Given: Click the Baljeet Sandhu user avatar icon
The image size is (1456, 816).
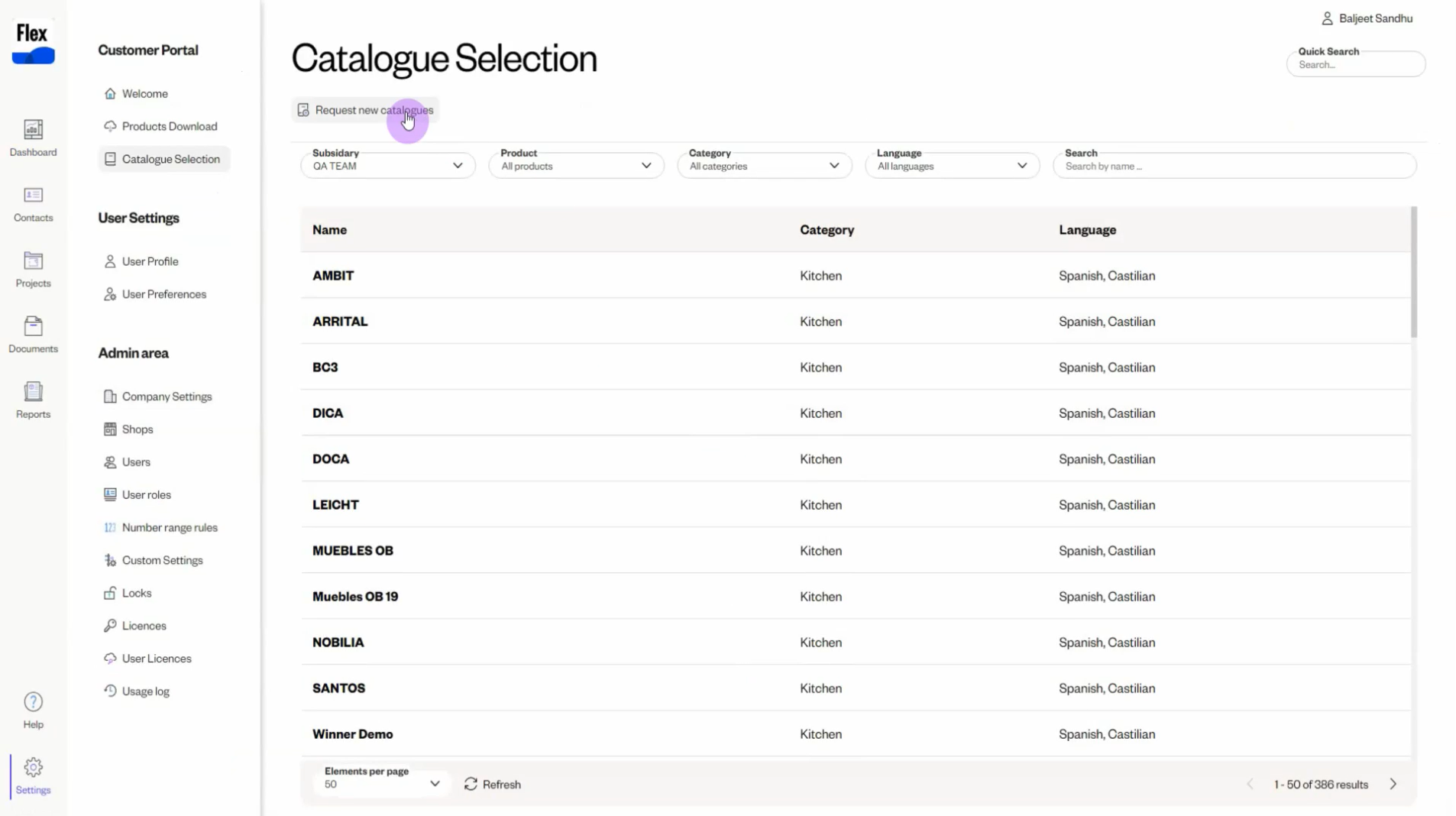Looking at the screenshot, I should [1327, 18].
